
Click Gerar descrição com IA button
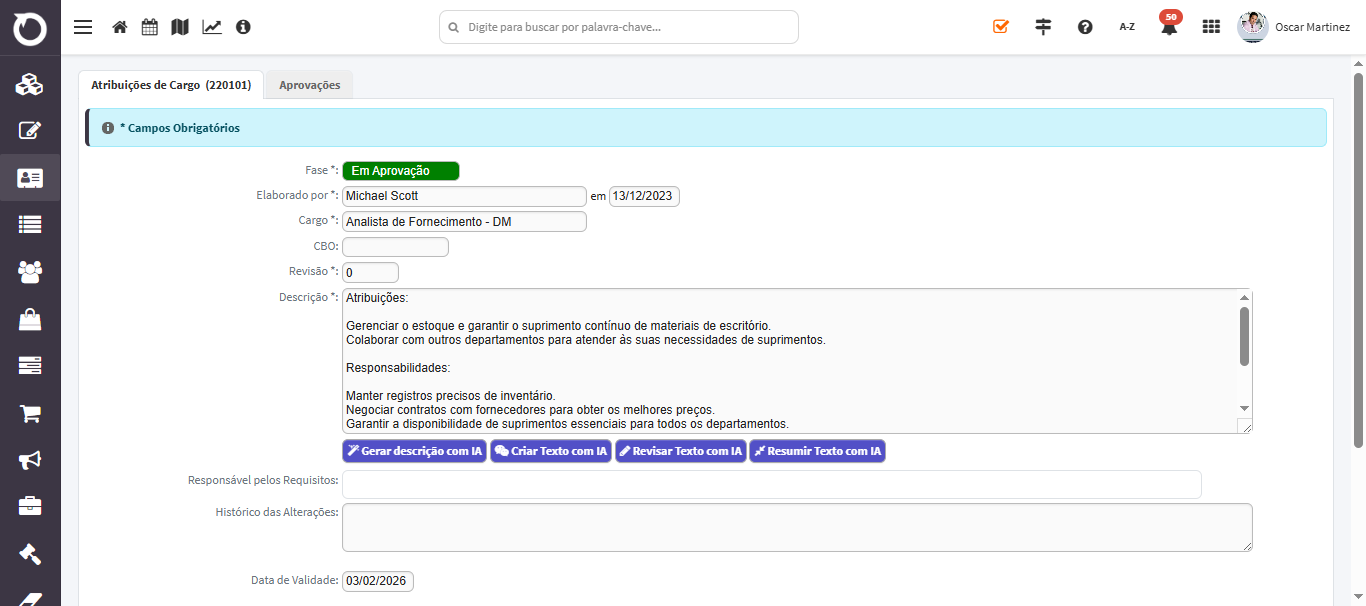(414, 451)
